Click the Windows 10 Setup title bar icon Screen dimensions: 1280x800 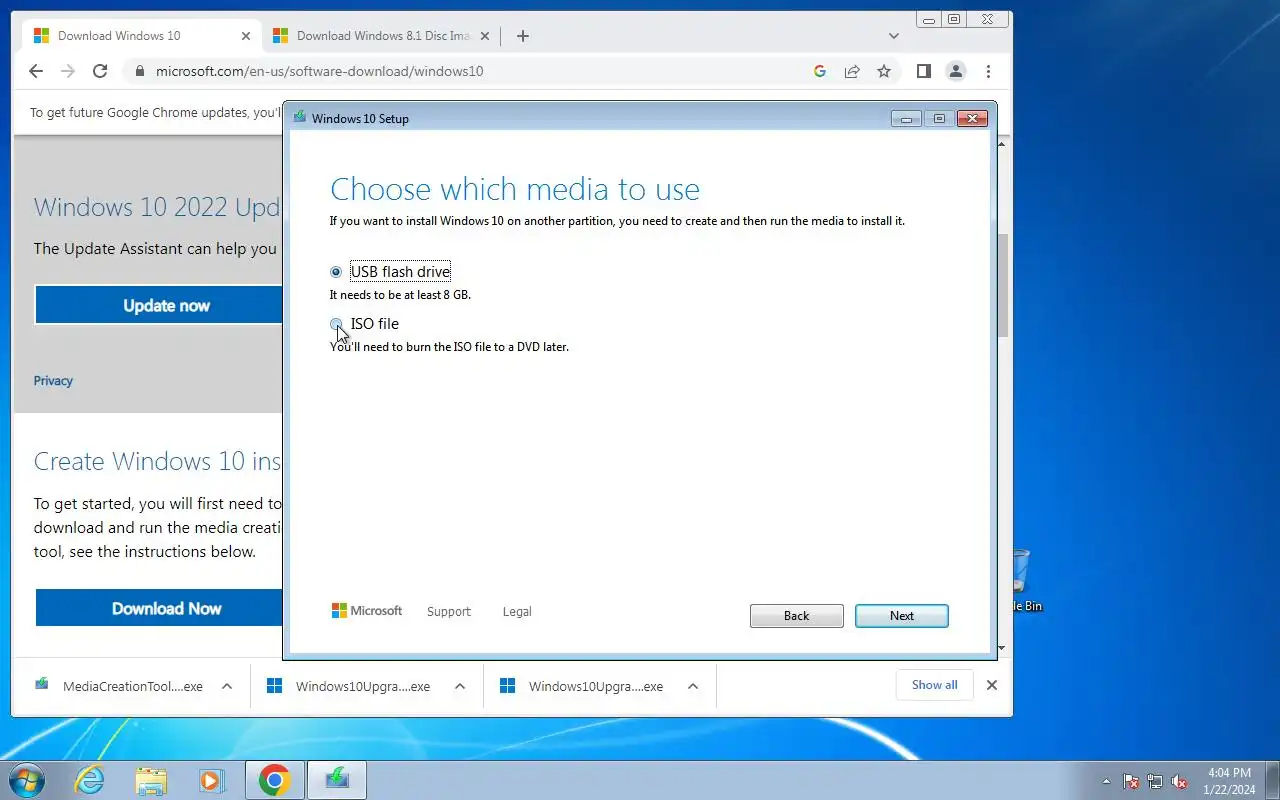[x=299, y=118]
